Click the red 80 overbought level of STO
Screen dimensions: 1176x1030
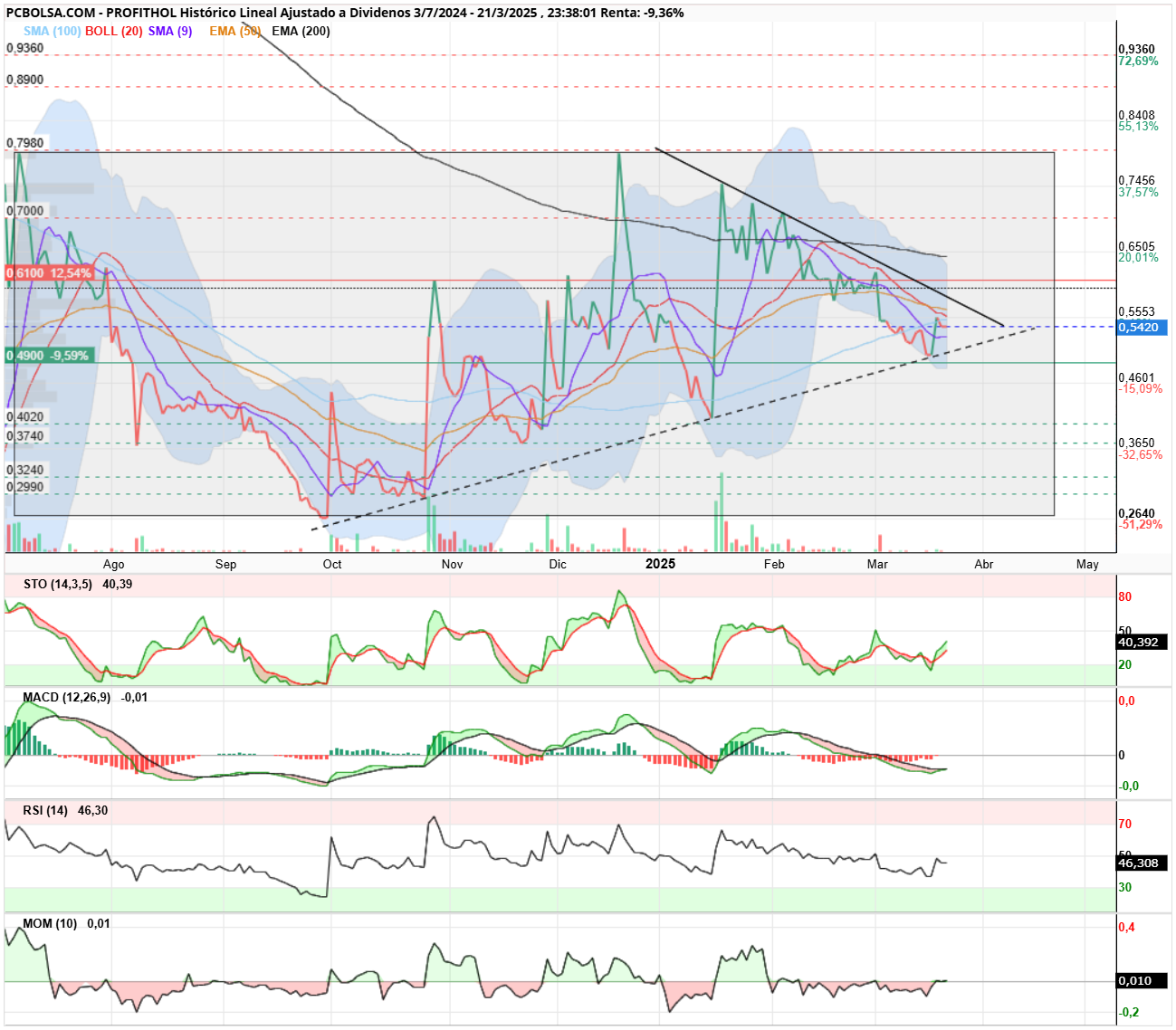[x=1125, y=597]
